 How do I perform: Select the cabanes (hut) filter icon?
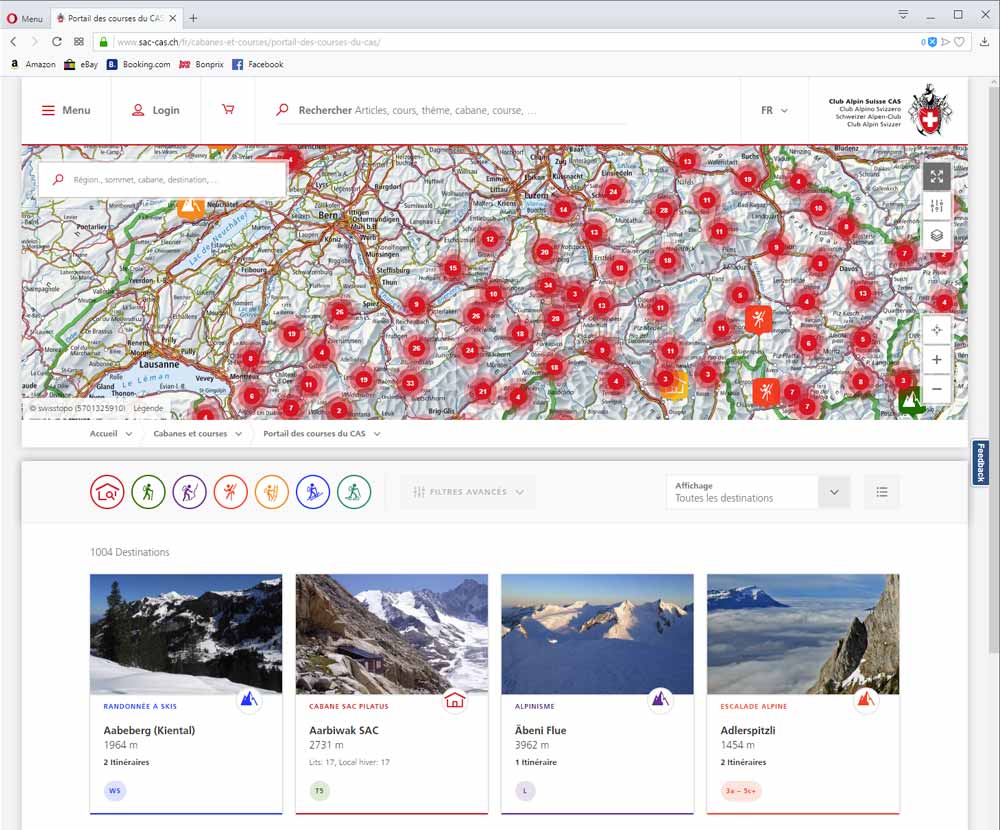coord(107,492)
